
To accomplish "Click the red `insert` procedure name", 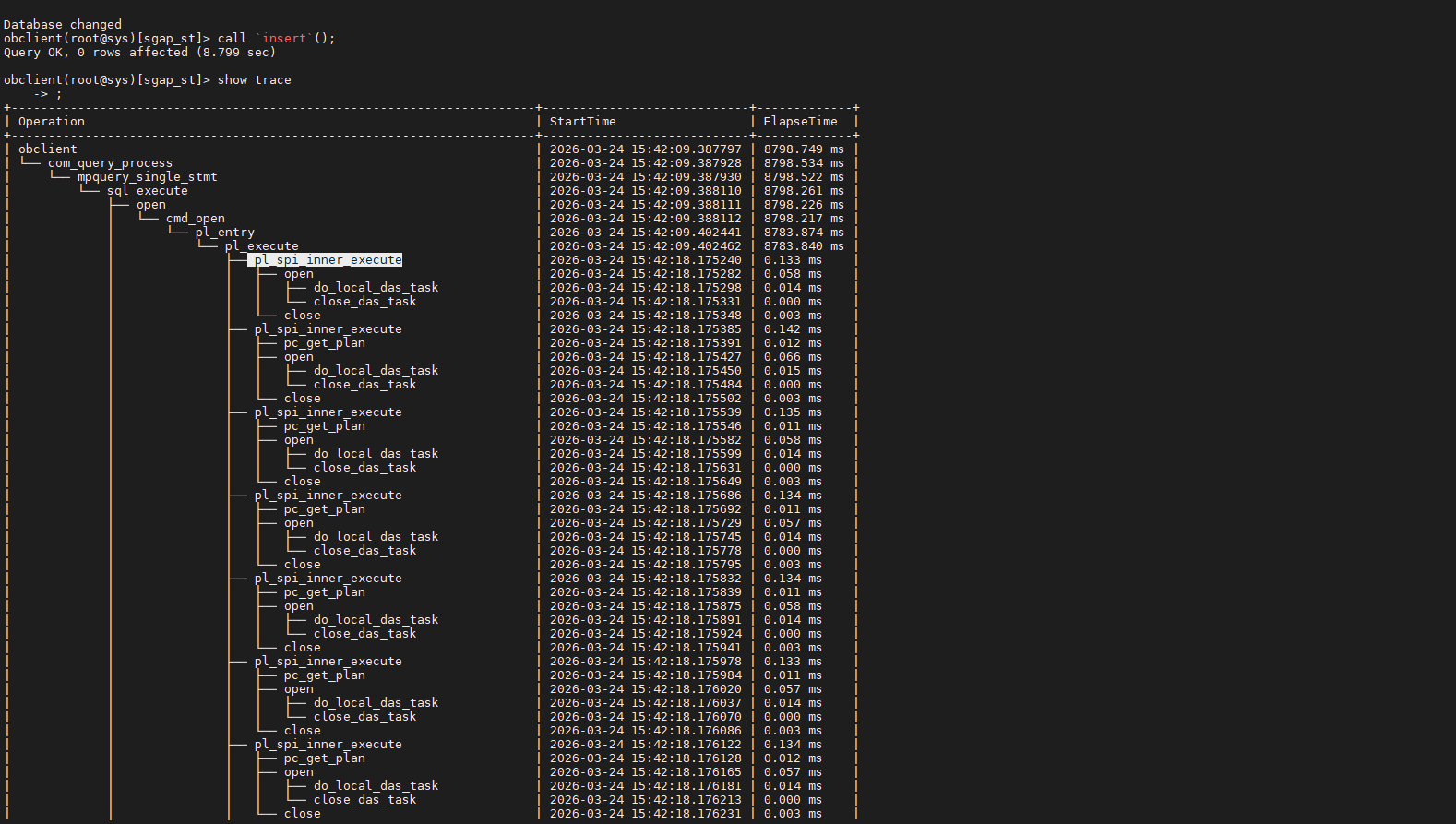I will coord(283,39).
